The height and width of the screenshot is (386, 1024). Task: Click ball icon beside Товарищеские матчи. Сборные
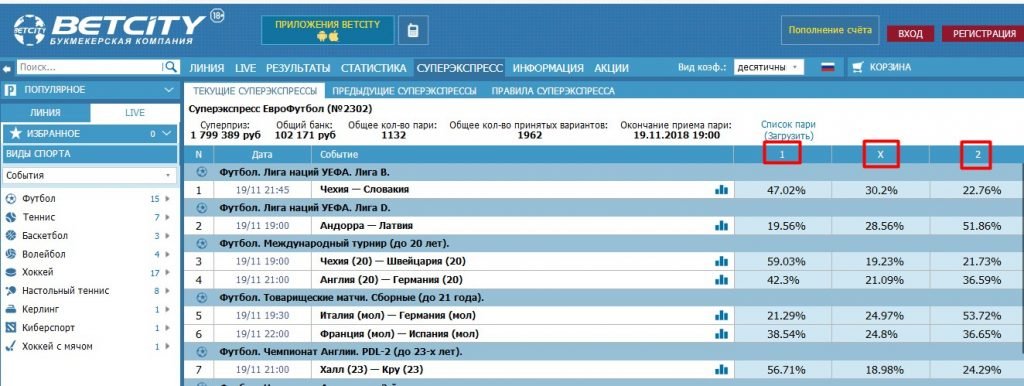click(202, 298)
